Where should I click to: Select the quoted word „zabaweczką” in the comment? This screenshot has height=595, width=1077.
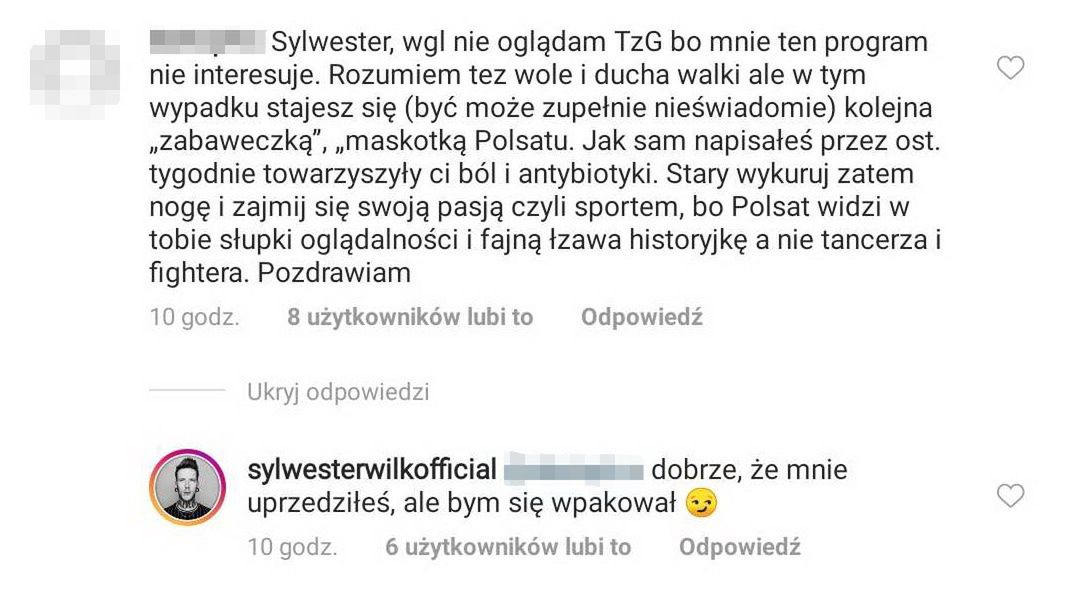click(x=238, y=142)
